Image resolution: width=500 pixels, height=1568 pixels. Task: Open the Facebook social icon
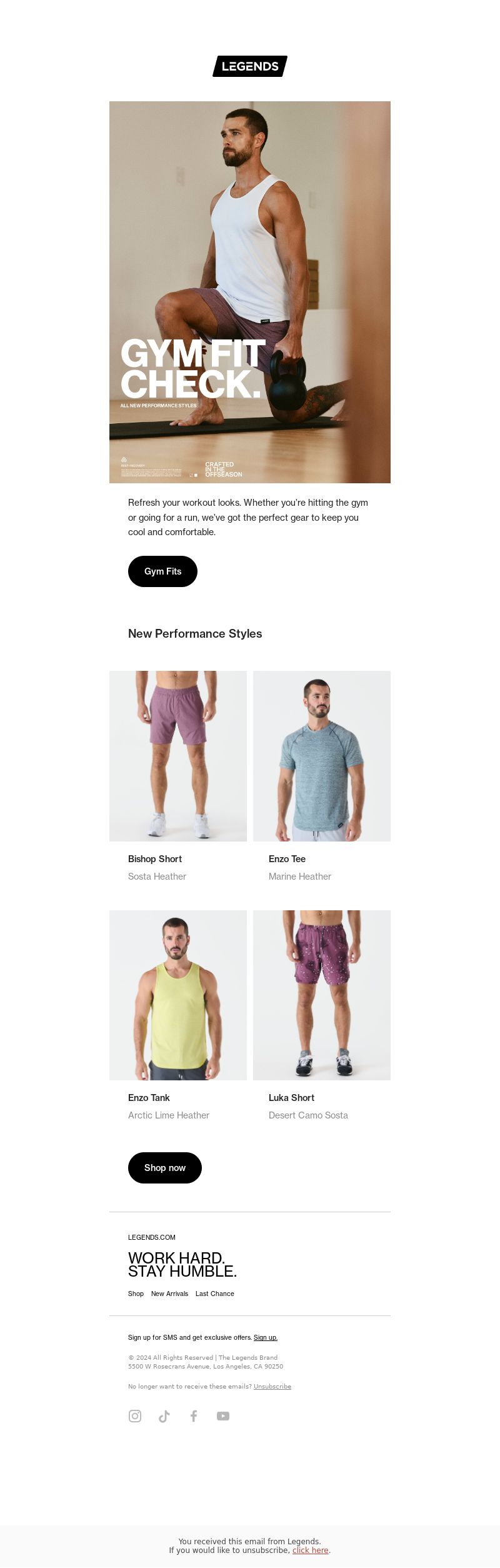point(194,1416)
